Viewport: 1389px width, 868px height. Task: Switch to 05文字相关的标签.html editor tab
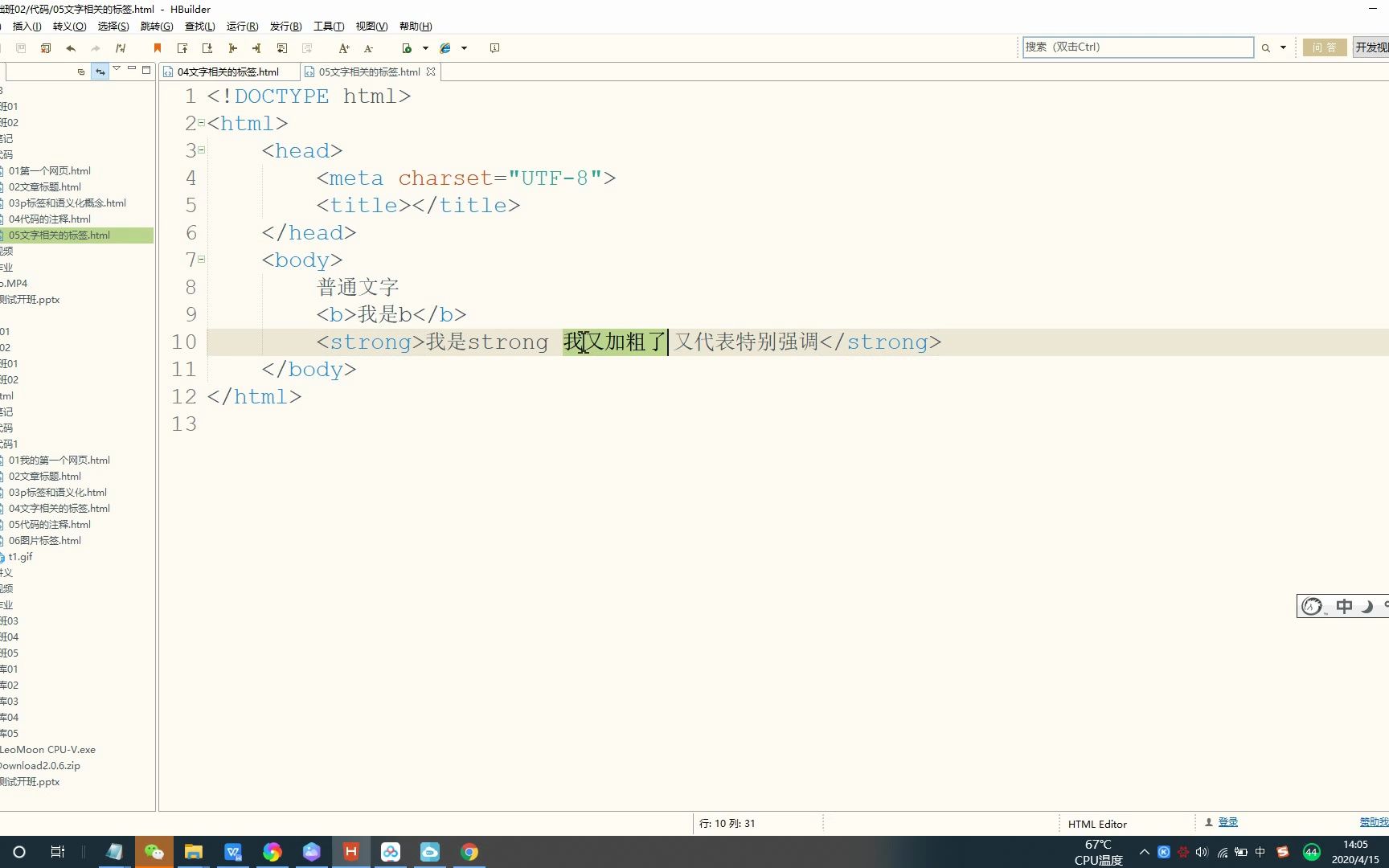tap(369, 72)
